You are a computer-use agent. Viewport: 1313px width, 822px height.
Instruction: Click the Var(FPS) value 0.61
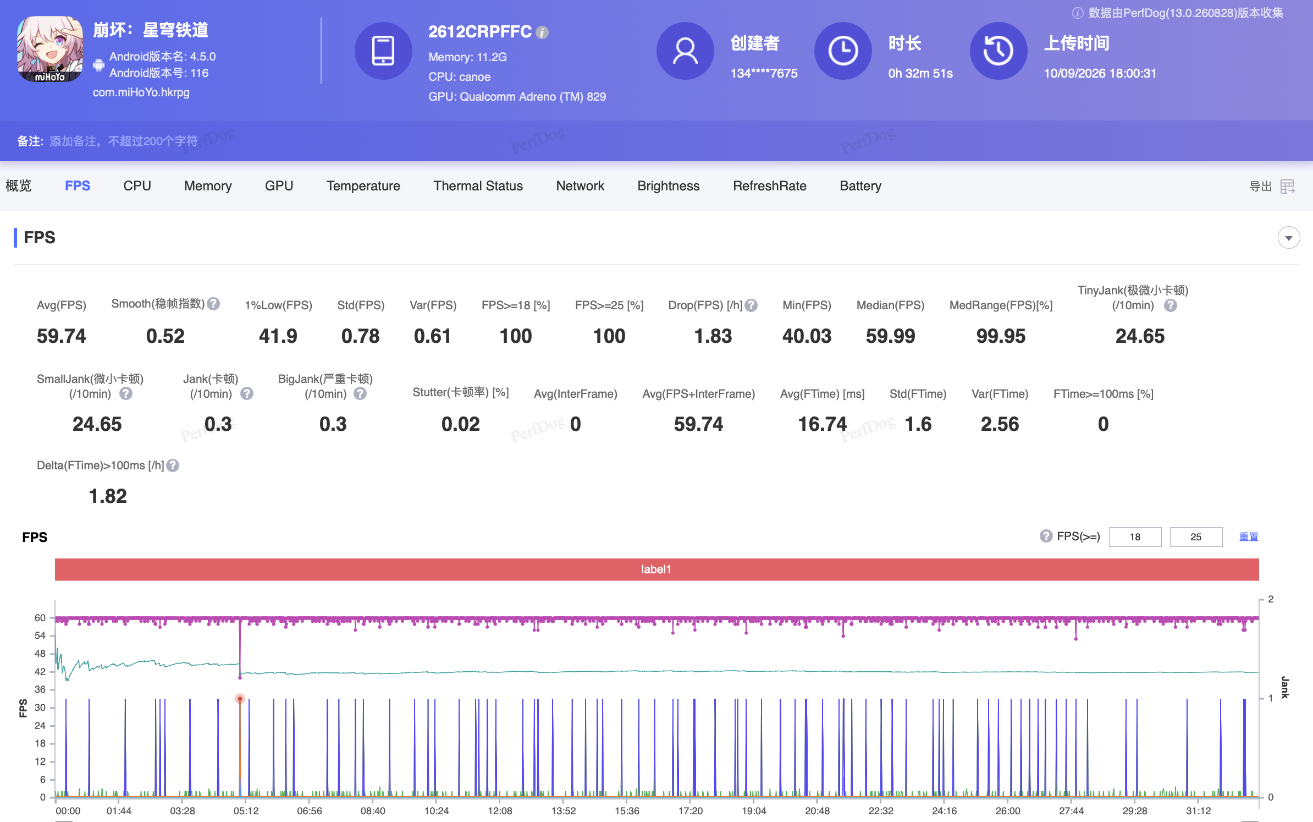(x=433, y=336)
